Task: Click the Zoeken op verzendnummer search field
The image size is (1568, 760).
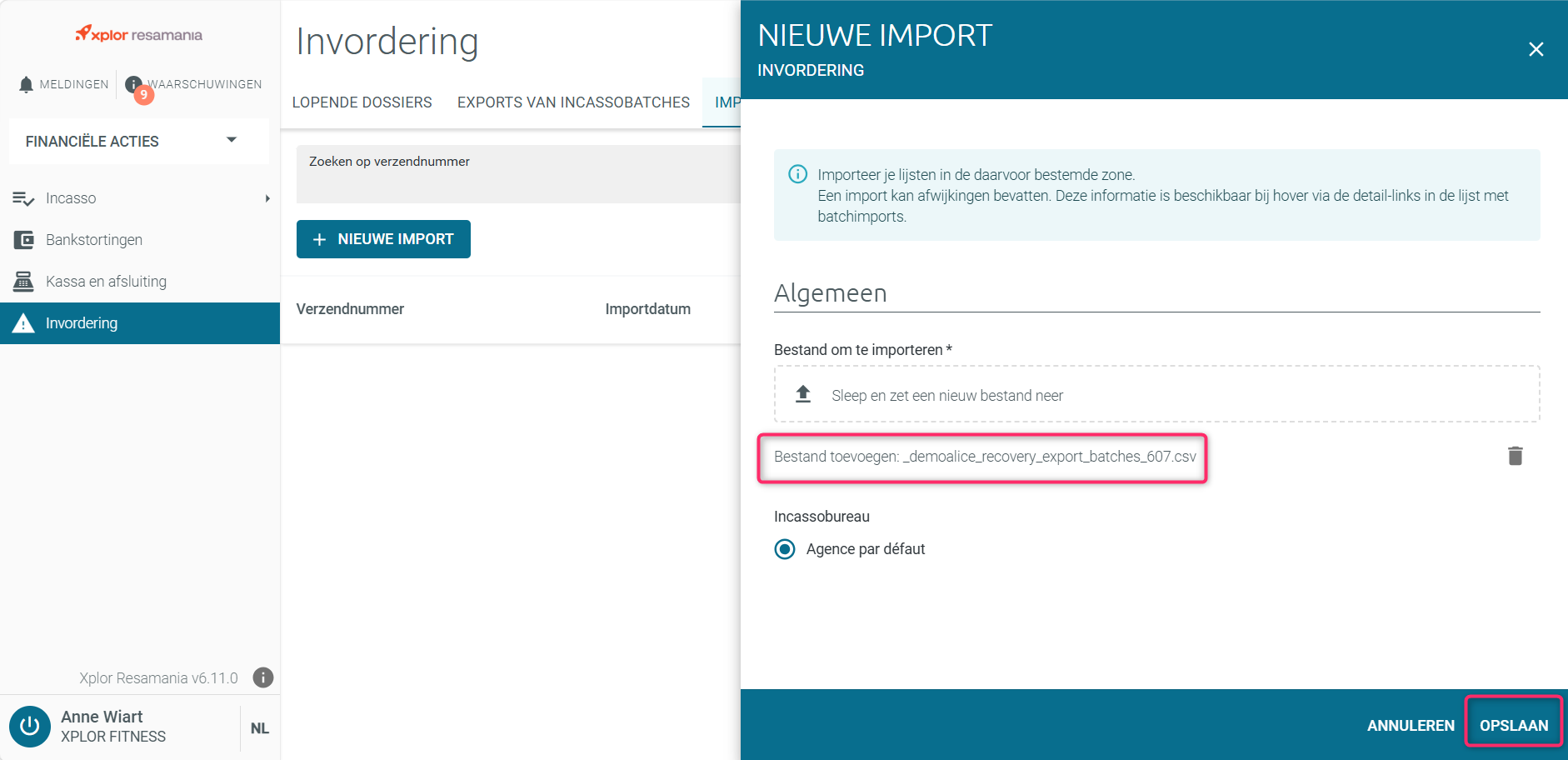Action: click(x=518, y=174)
